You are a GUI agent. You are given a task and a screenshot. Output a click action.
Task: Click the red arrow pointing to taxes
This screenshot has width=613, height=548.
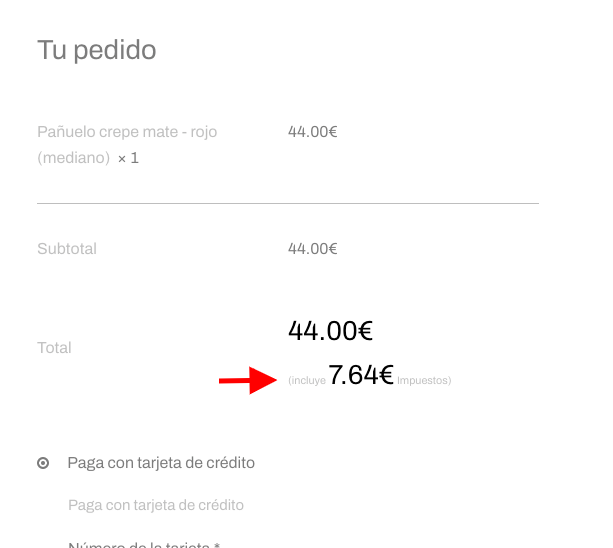(248, 380)
